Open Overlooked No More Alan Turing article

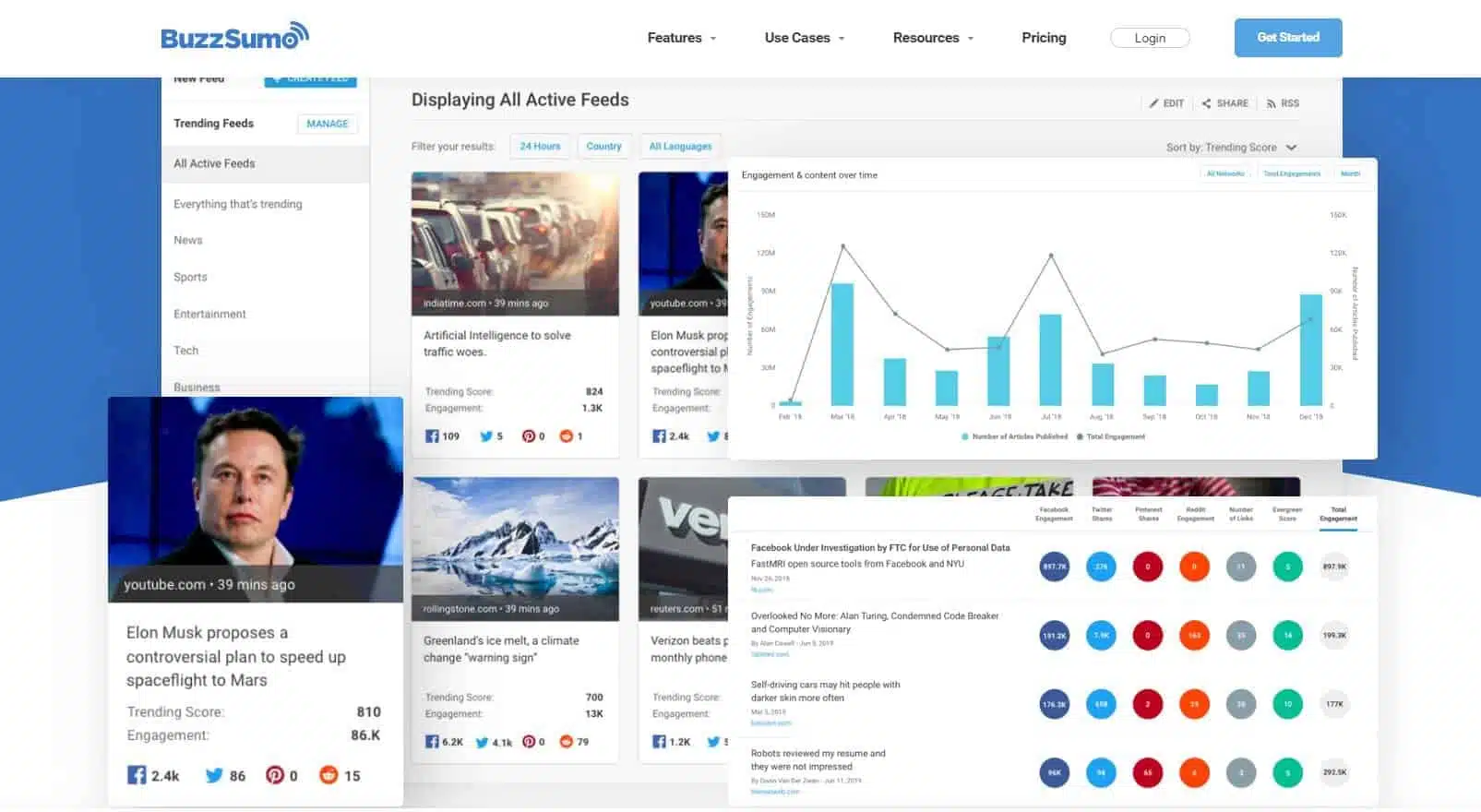875,623
